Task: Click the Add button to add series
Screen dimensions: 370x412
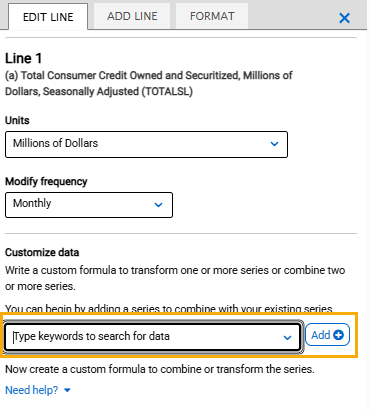Action: 327,335
